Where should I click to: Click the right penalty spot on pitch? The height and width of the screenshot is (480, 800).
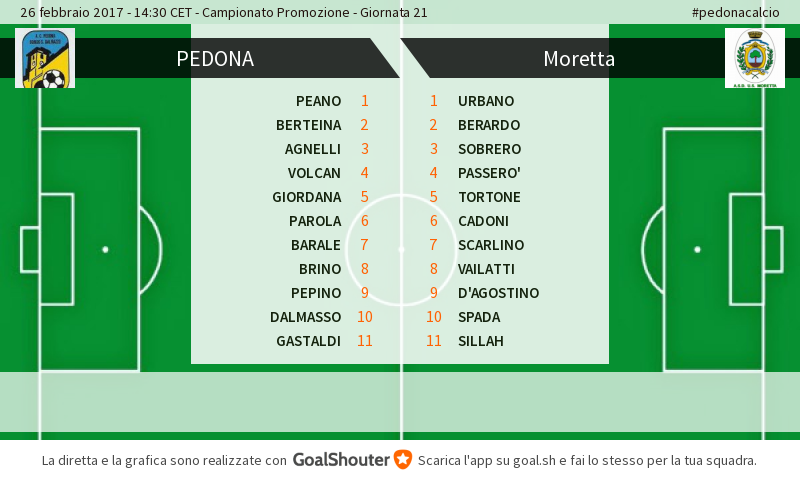[697, 249]
